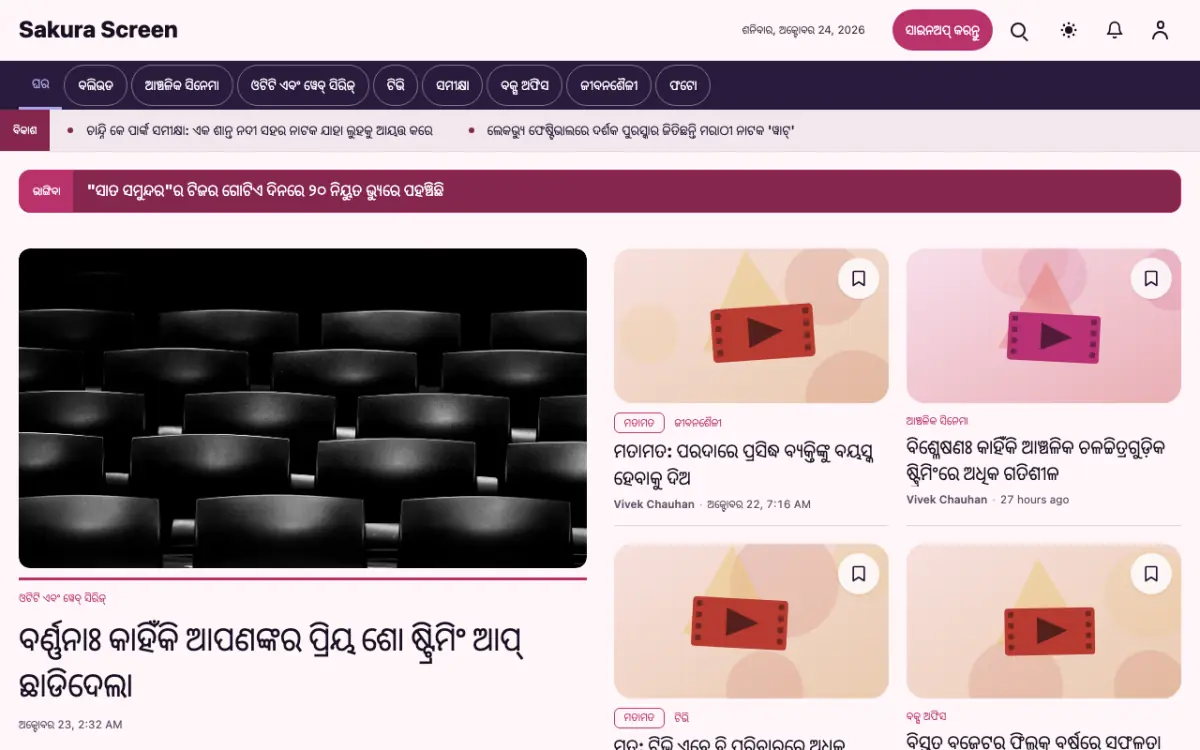Open the ଓଟିଟି ଏବଂ ୱେବ୍ ସିରିଜ୍ tab
Image resolution: width=1200 pixels, height=750 pixels.
303,86
